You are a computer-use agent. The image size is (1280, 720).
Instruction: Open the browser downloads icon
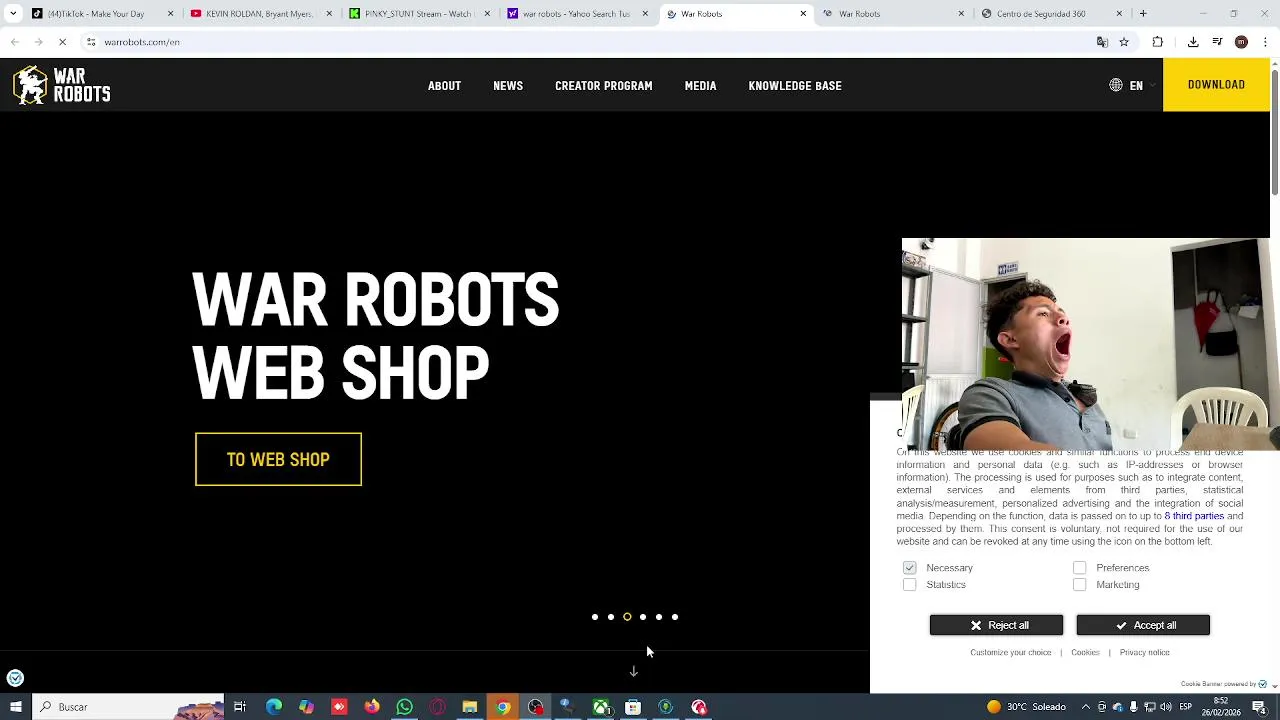(1193, 42)
